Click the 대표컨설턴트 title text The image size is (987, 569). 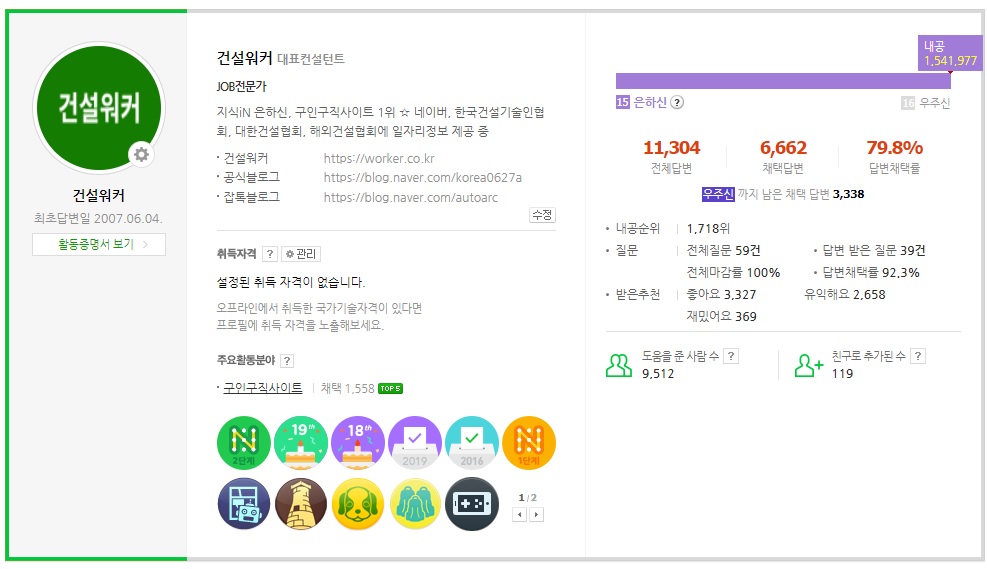click(311, 59)
